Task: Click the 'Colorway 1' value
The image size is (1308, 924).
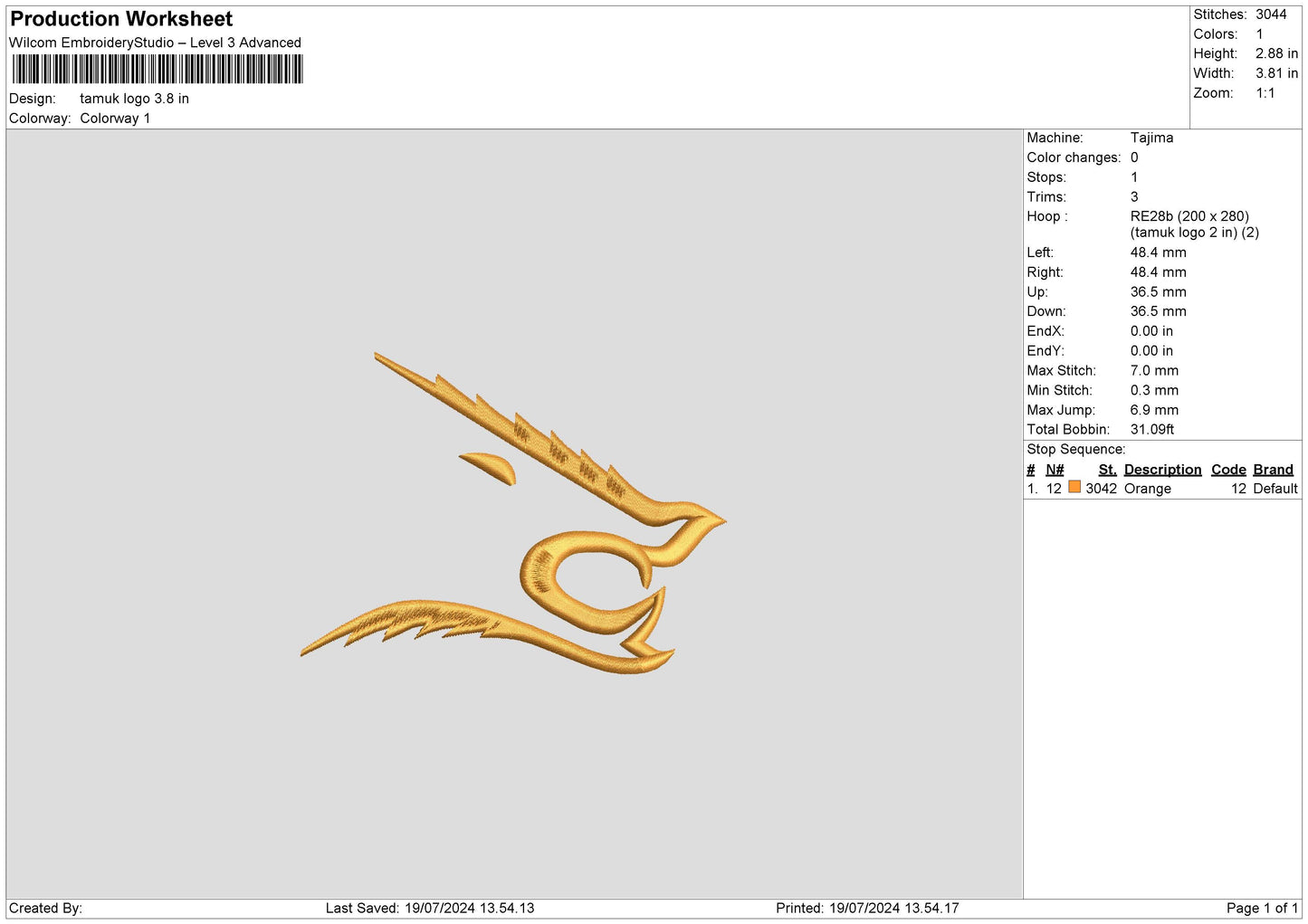Action: pyautogui.click(x=115, y=119)
